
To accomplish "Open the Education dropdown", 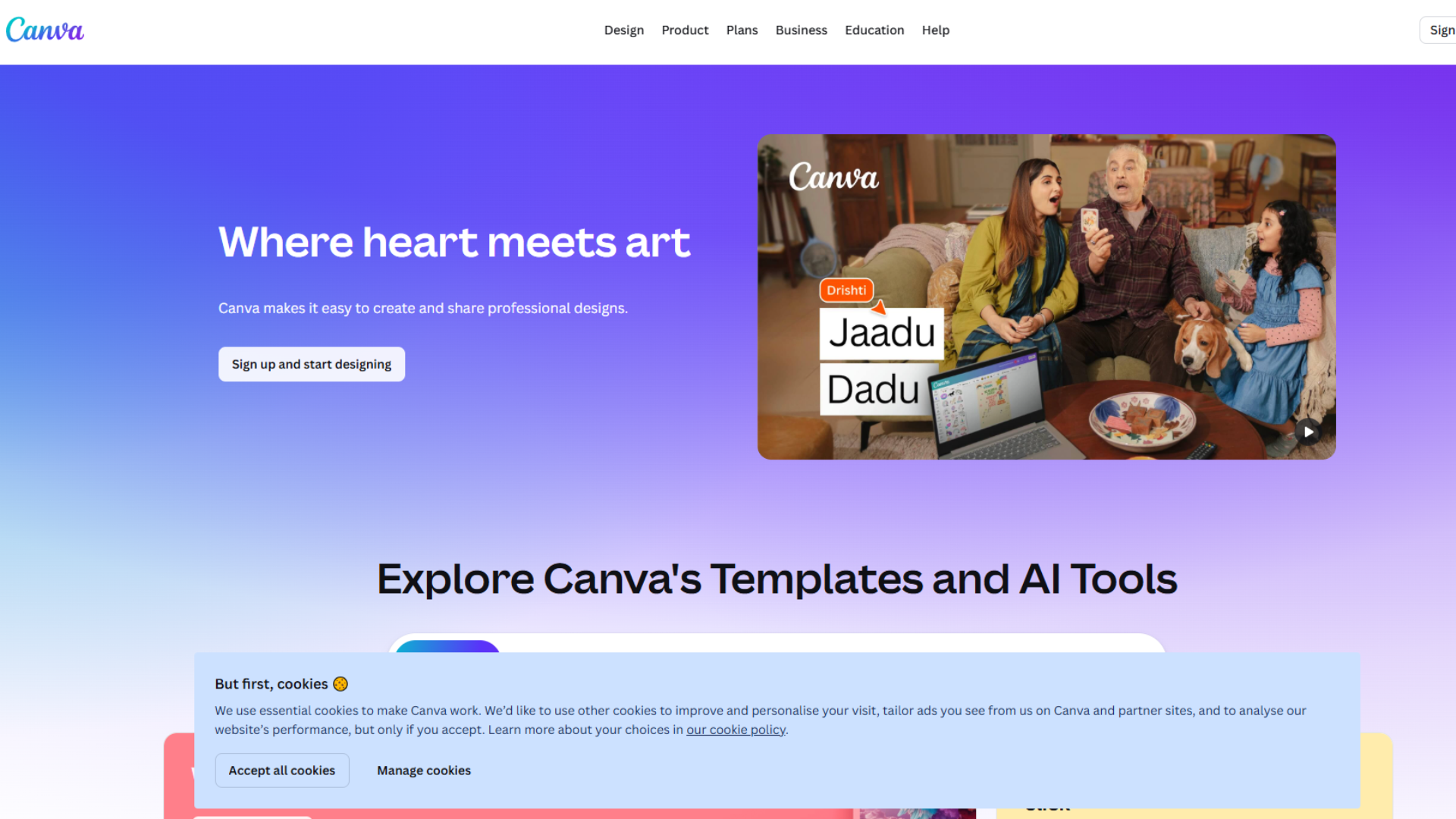I will point(874,30).
